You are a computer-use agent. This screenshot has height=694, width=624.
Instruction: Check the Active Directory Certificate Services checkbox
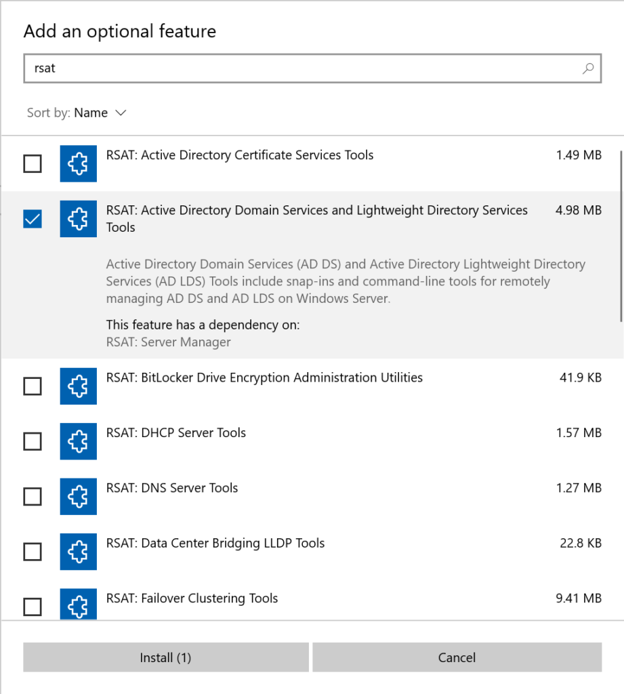33,164
